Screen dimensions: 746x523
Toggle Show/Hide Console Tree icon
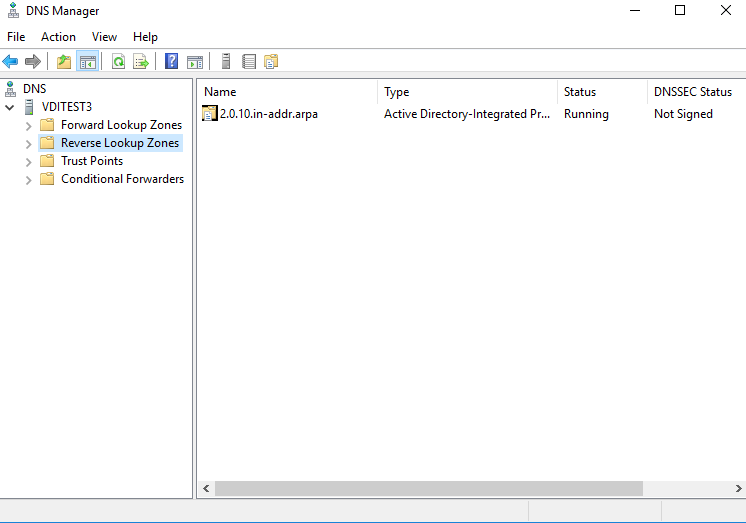(88, 61)
